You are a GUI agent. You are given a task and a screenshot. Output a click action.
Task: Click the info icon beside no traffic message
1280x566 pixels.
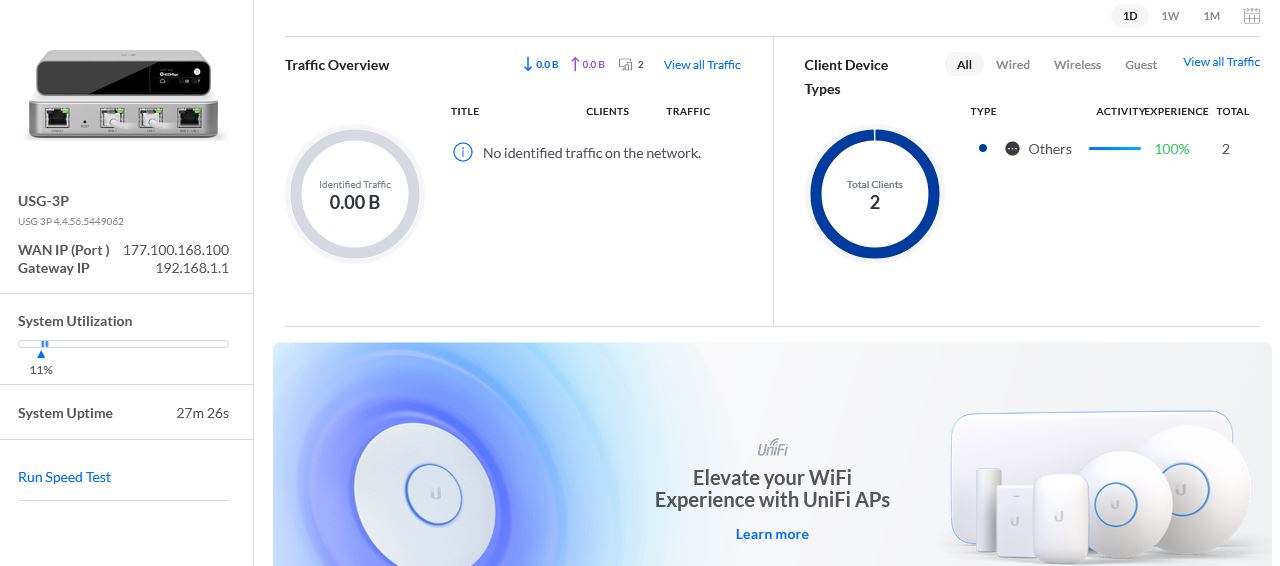[462, 153]
